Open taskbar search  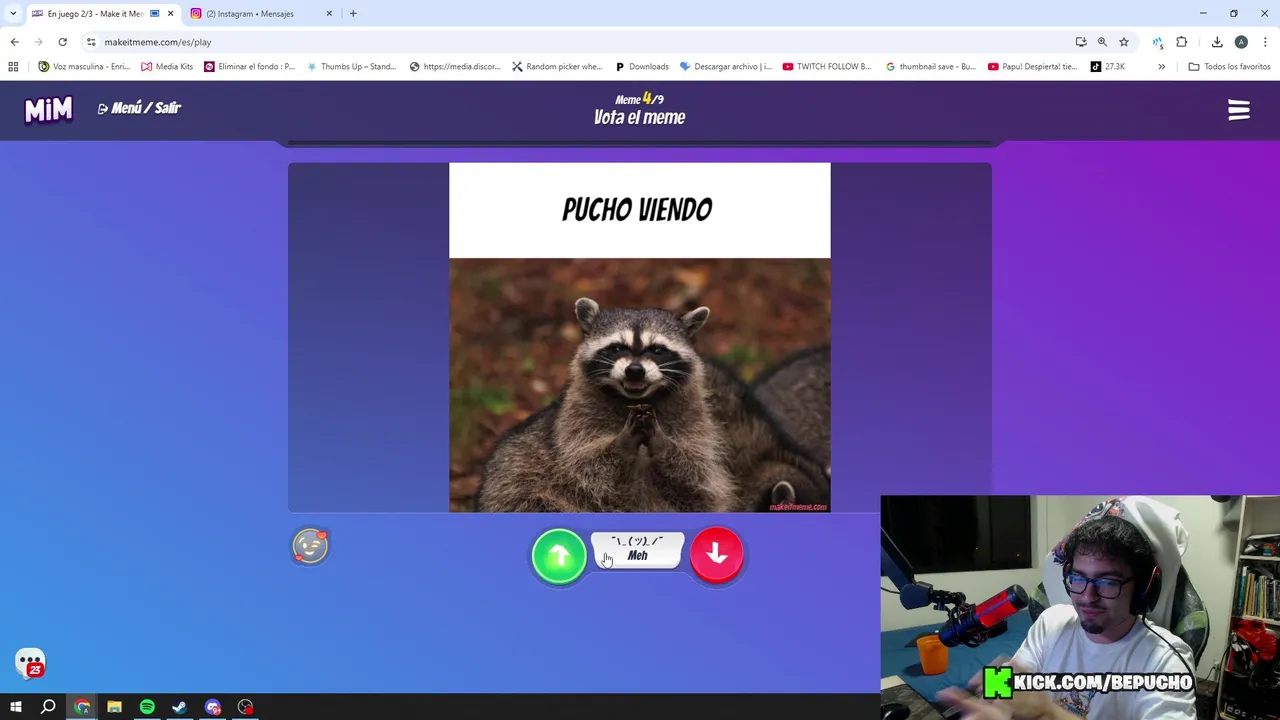48,707
